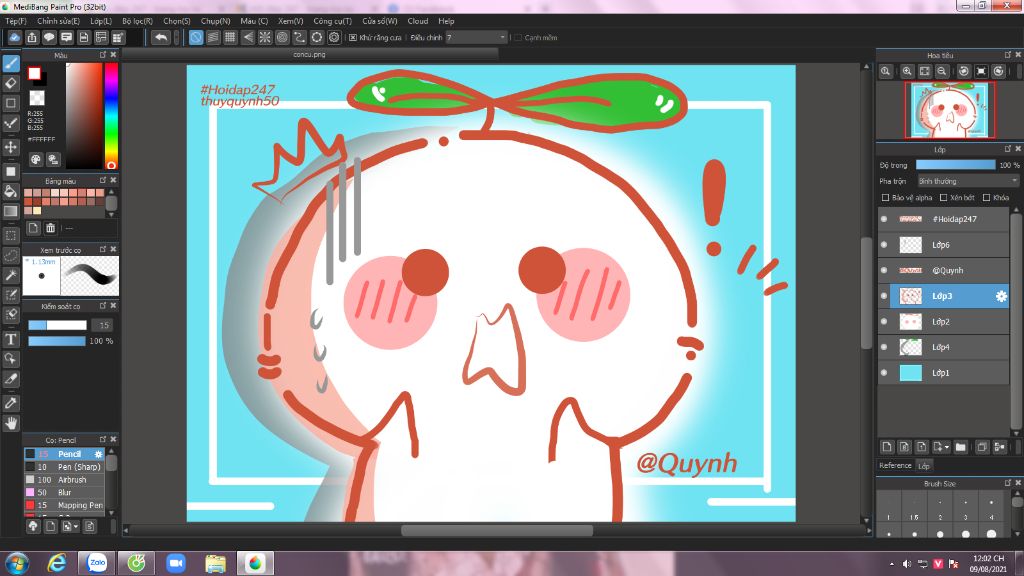Adjust the brush size slider
This screenshot has height=576, width=1024.
click(x=57, y=325)
